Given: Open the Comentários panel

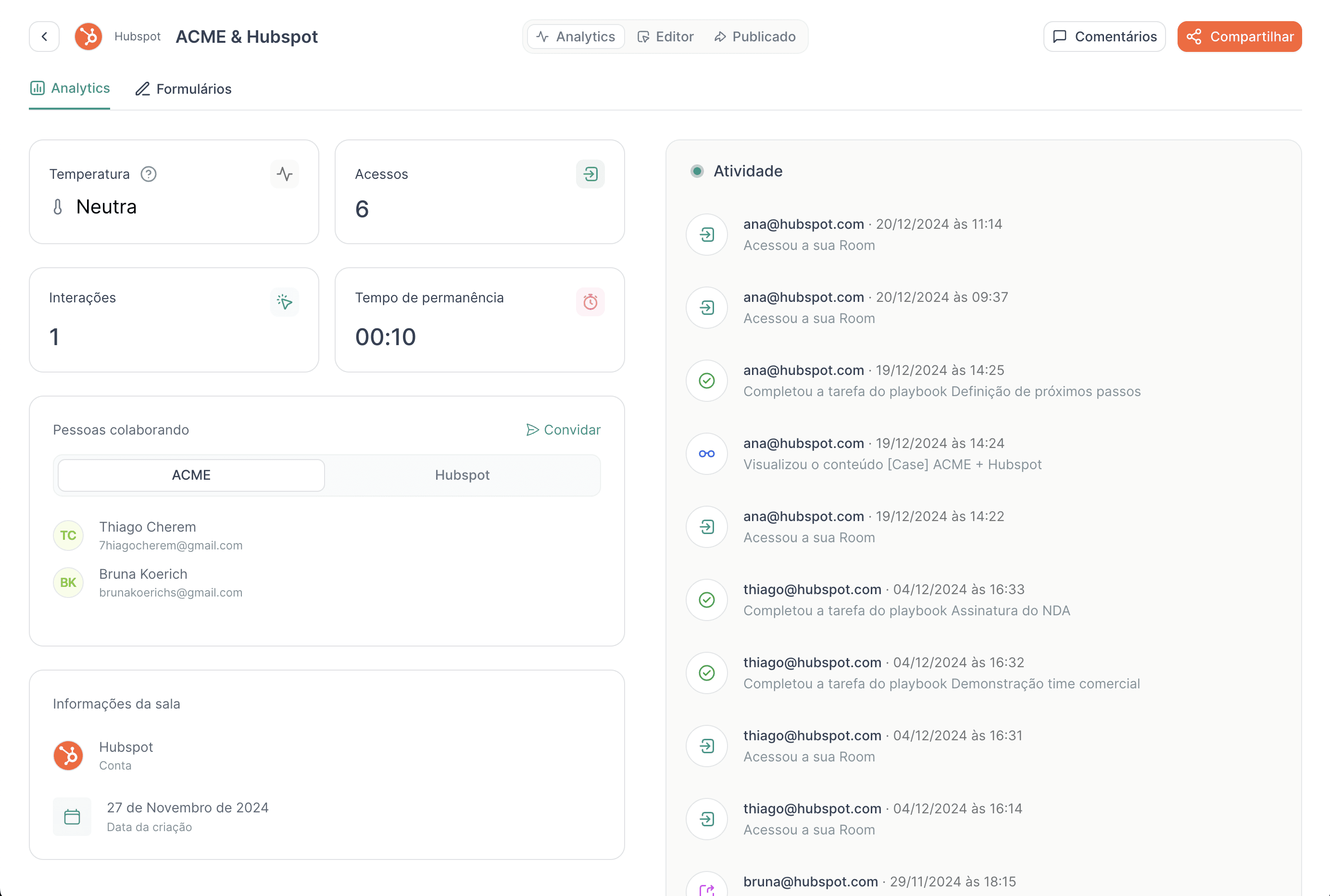Looking at the screenshot, I should click(x=1104, y=37).
